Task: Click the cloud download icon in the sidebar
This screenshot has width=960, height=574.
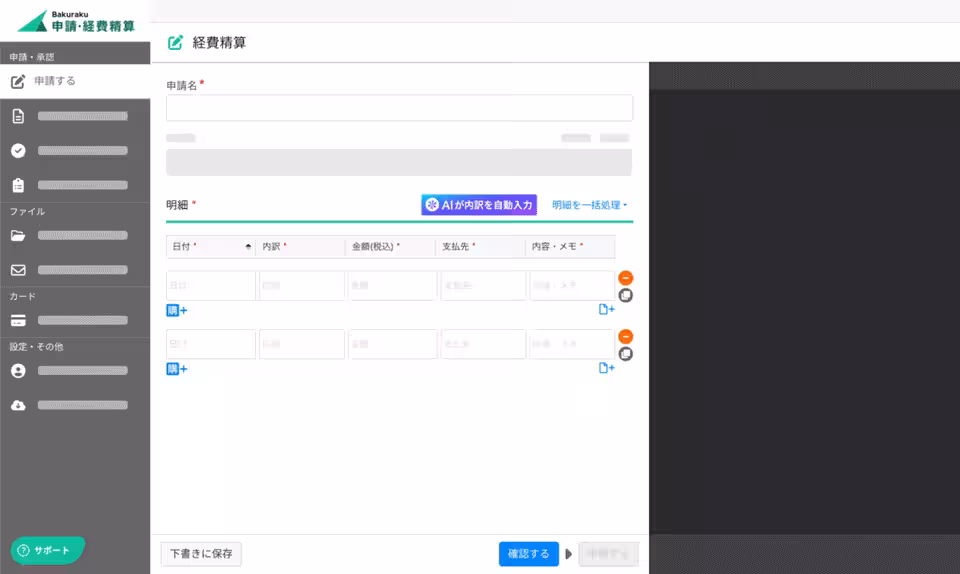Action: point(18,405)
